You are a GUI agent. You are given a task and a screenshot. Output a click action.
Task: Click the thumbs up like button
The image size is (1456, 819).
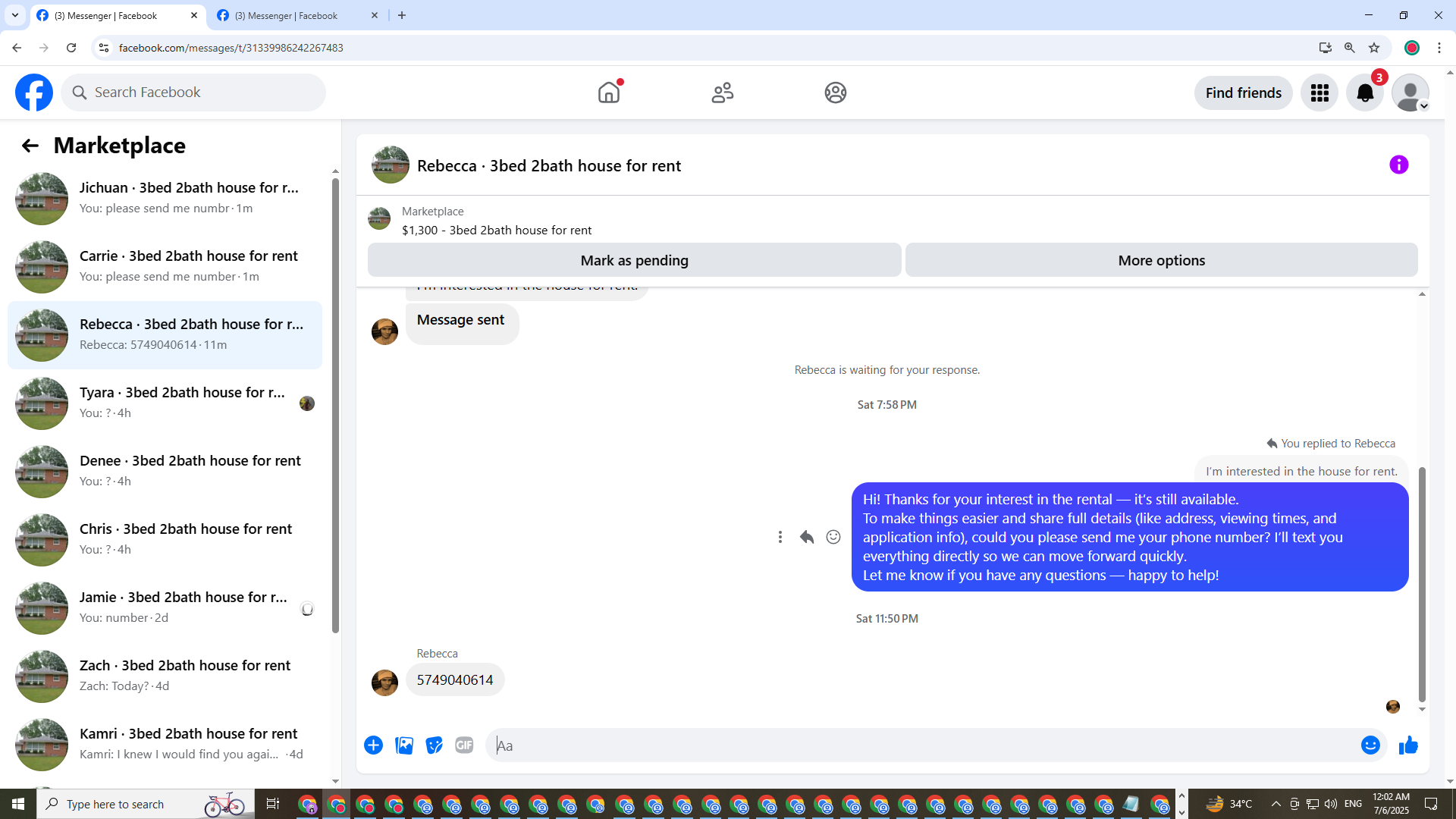click(x=1408, y=745)
